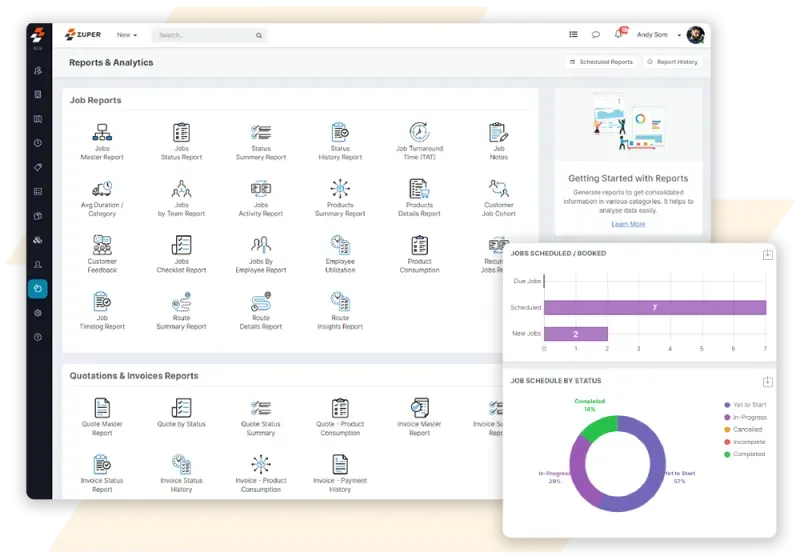
Task: Open the Employee Utilization report icon
Action: click(x=340, y=245)
